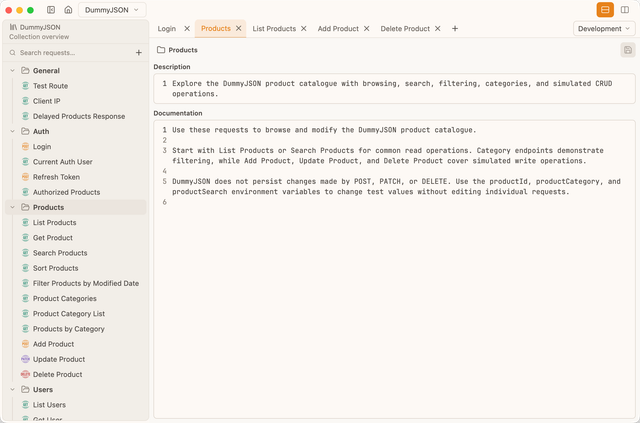Switch to the Add Product tab
Screen dimensions: 640x423
[x=338, y=29]
